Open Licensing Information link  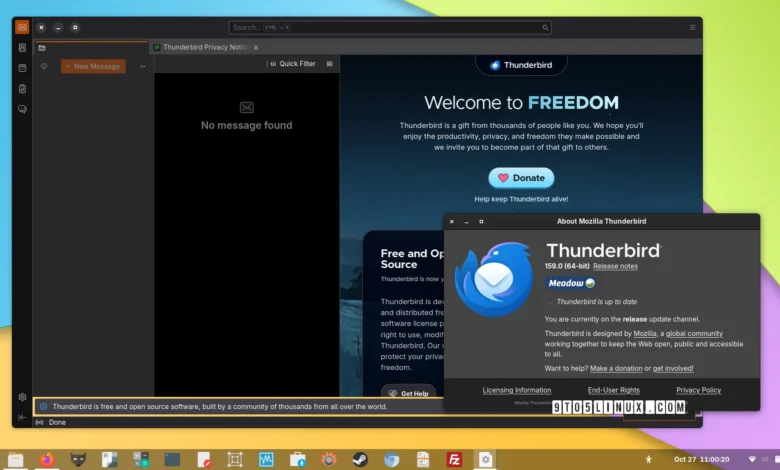click(x=517, y=390)
